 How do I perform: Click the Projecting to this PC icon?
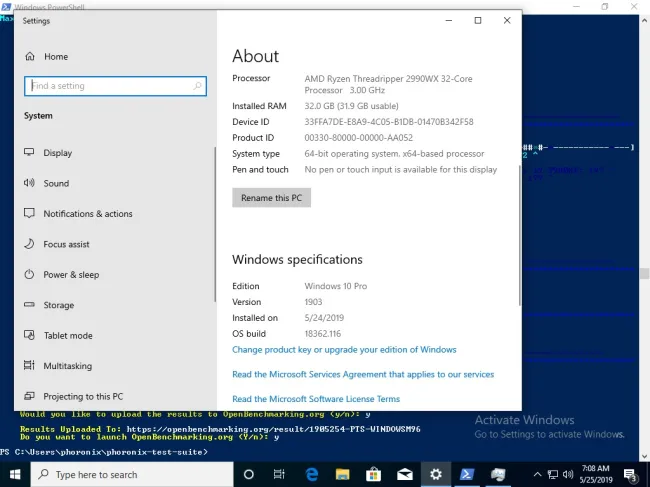pos(29,396)
